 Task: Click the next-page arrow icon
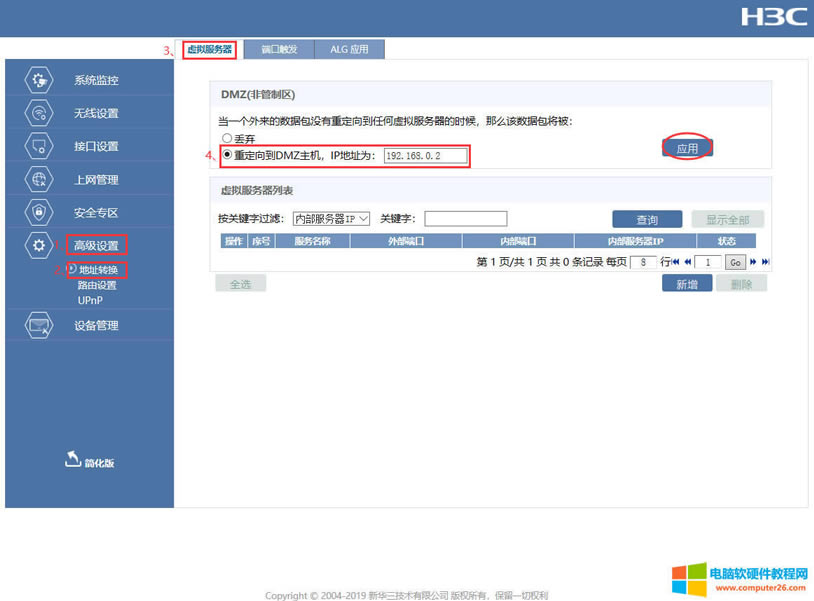752,261
